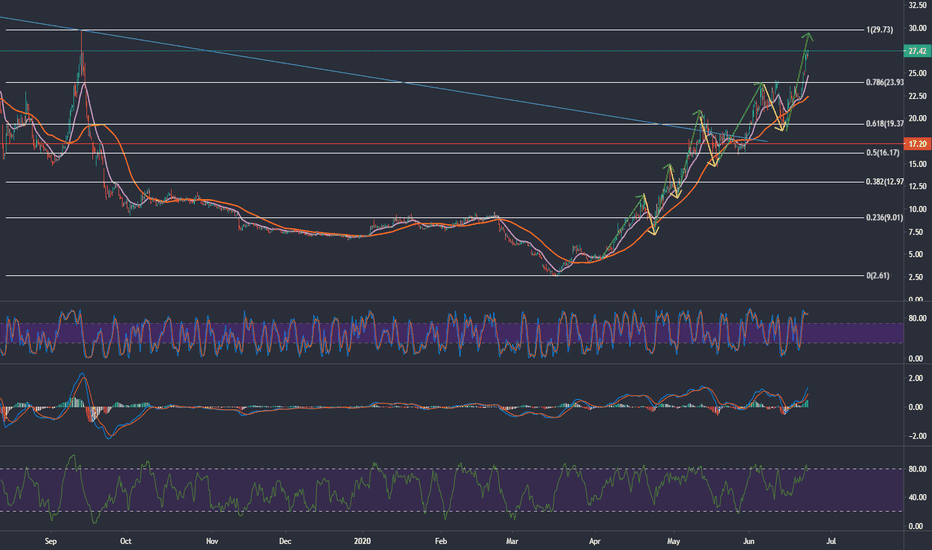Click the Oct label on time axis
The height and width of the screenshot is (550, 932).
tap(125, 541)
